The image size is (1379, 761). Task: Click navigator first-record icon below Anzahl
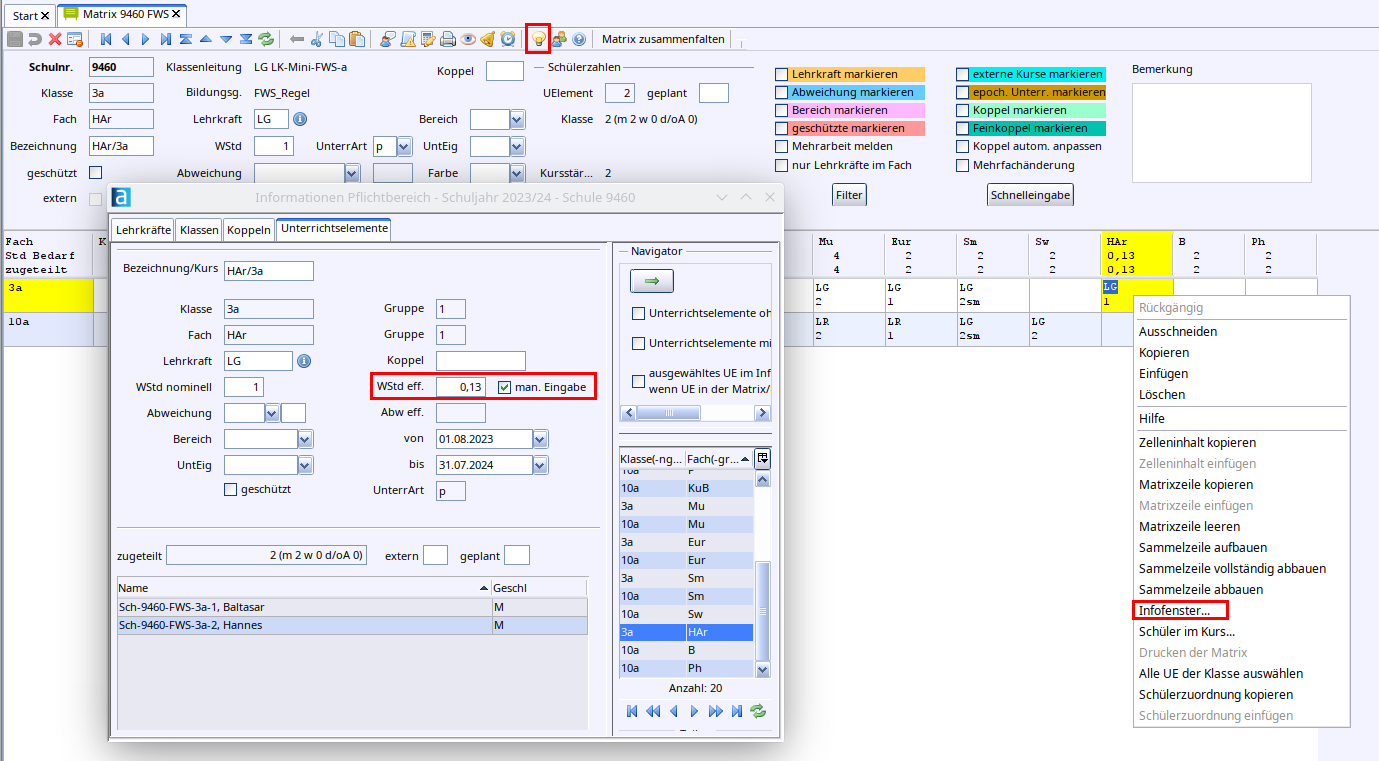coord(632,711)
